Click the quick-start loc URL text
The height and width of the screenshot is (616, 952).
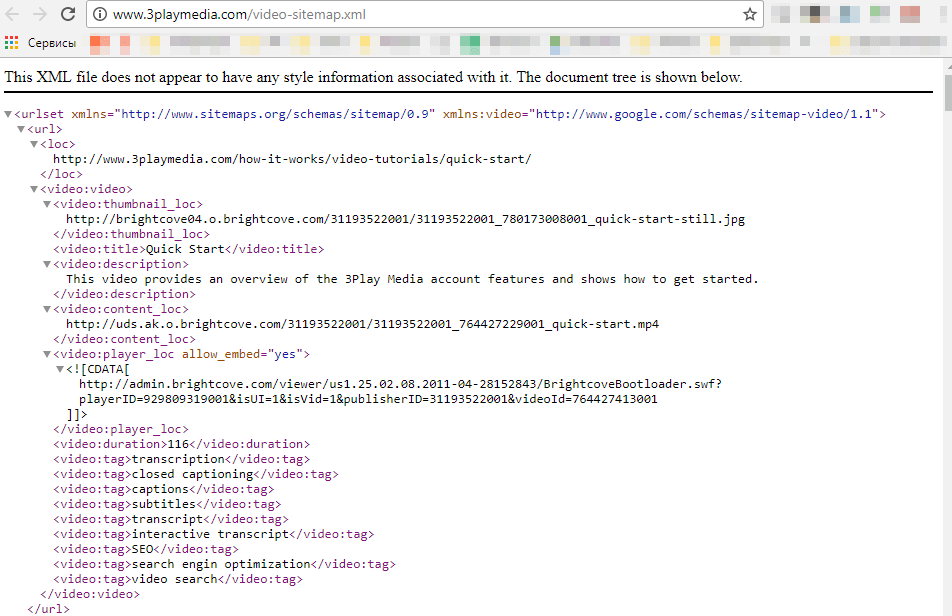point(292,159)
